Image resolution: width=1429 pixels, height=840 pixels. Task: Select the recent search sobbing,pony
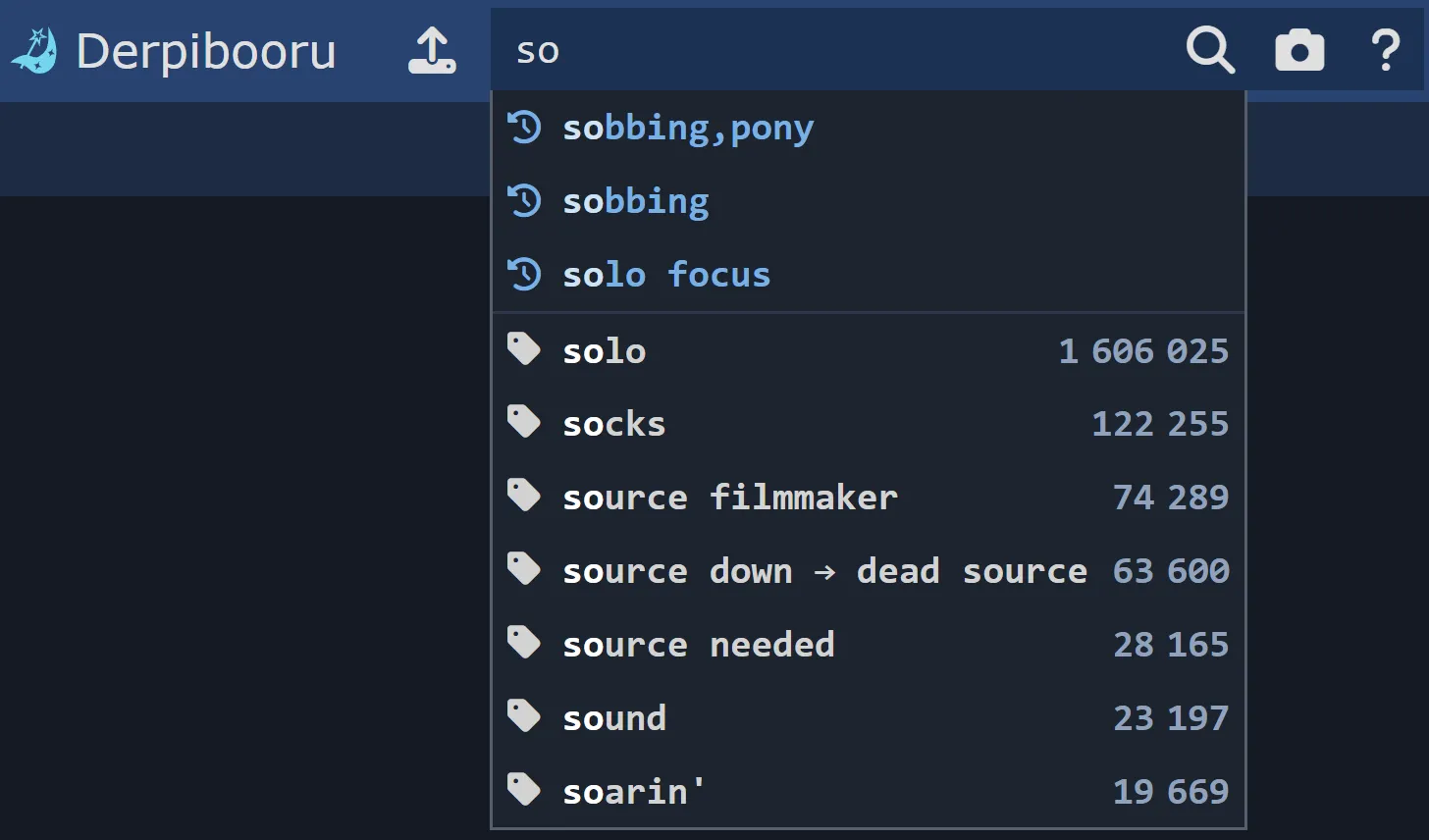pos(688,127)
